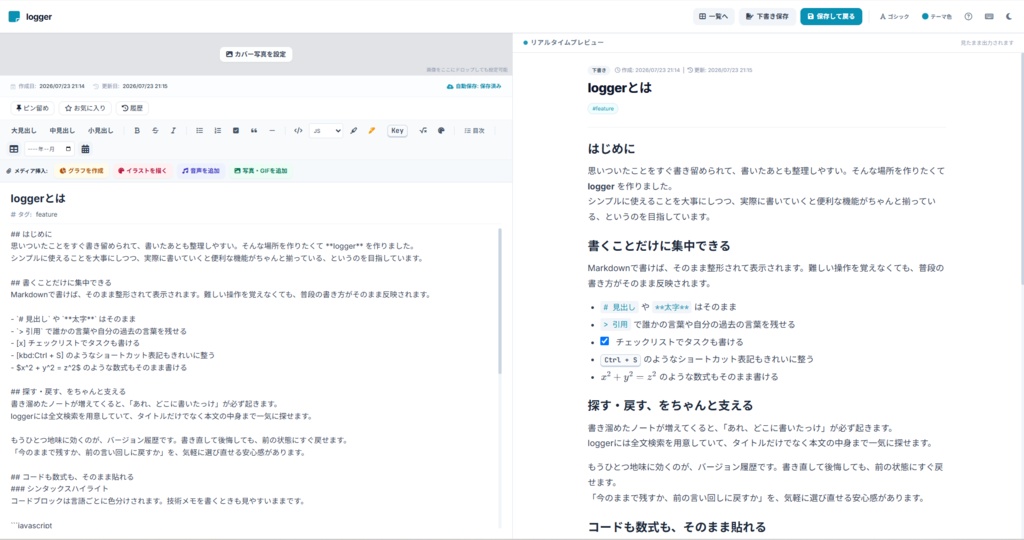Screen dimensions: 1024x540
Task: Toggle dark mode with the moon icon
Action: 1009,16
